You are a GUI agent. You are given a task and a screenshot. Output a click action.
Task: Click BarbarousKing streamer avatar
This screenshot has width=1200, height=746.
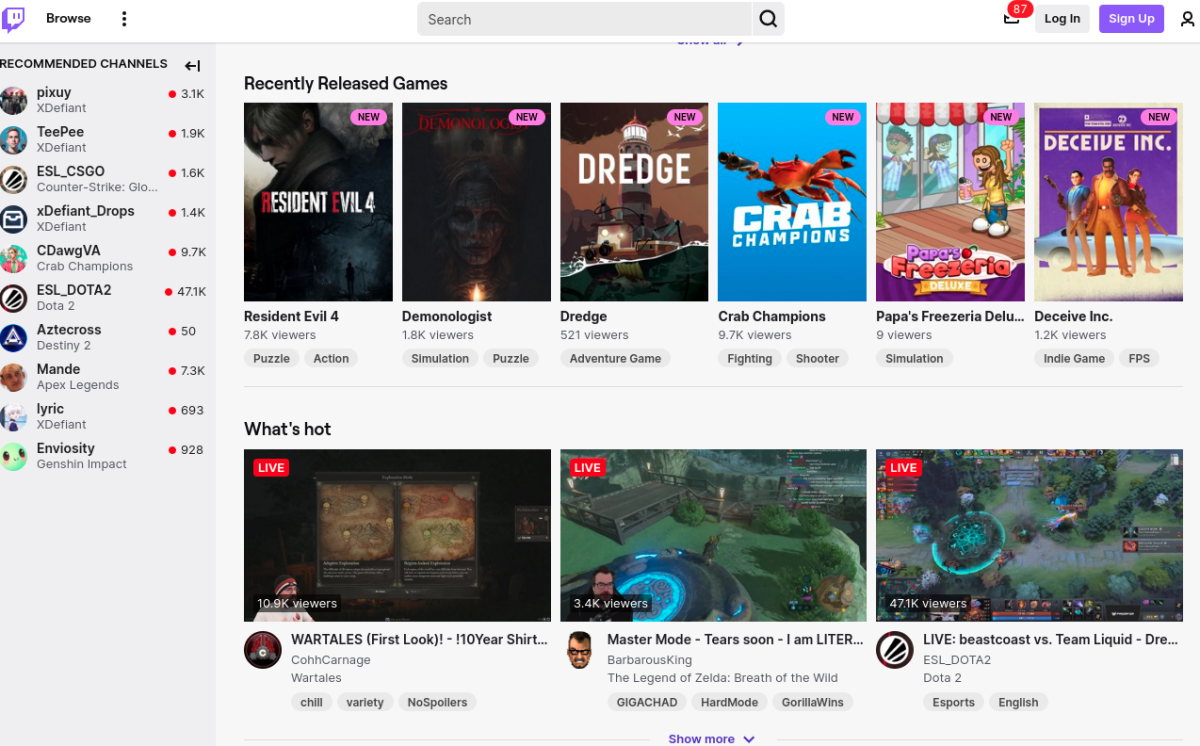(x=579, y=650)
